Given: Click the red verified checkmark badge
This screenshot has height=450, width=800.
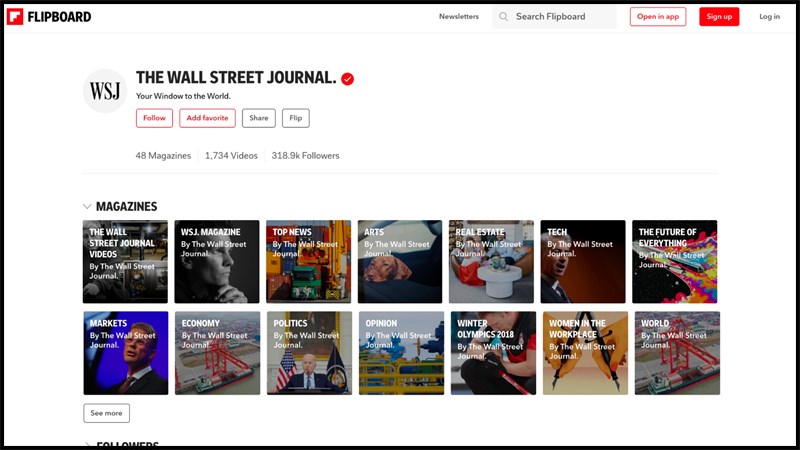Looking at the screenshot, I should point(347,79).
